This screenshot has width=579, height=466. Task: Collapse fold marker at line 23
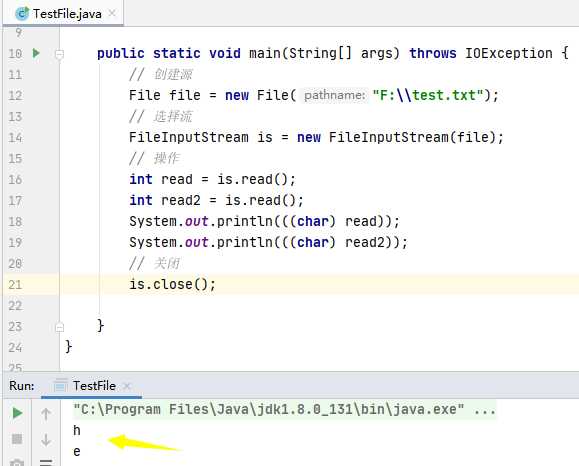point(59,327)
